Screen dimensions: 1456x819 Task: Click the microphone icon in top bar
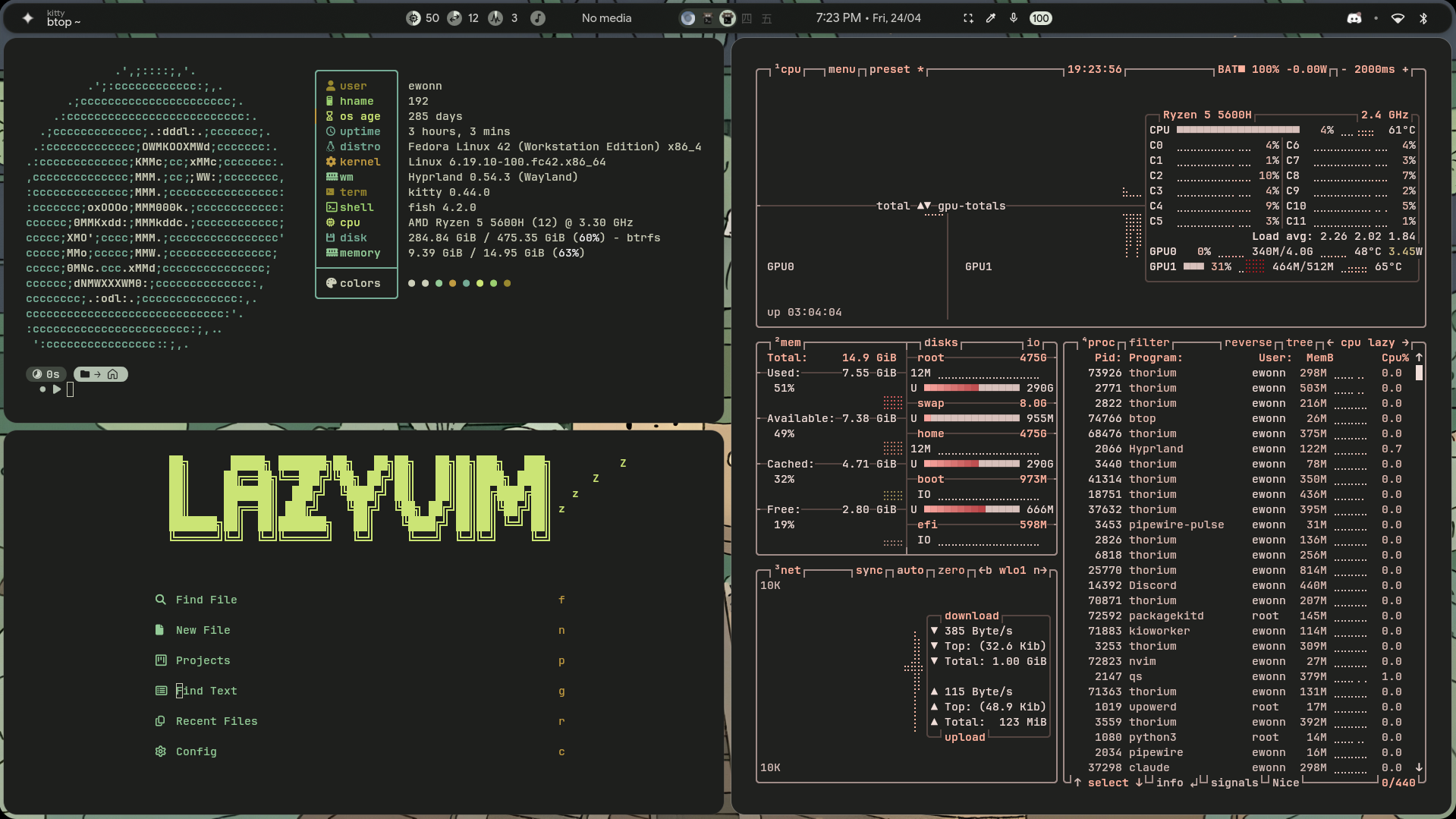[1014, 18]
